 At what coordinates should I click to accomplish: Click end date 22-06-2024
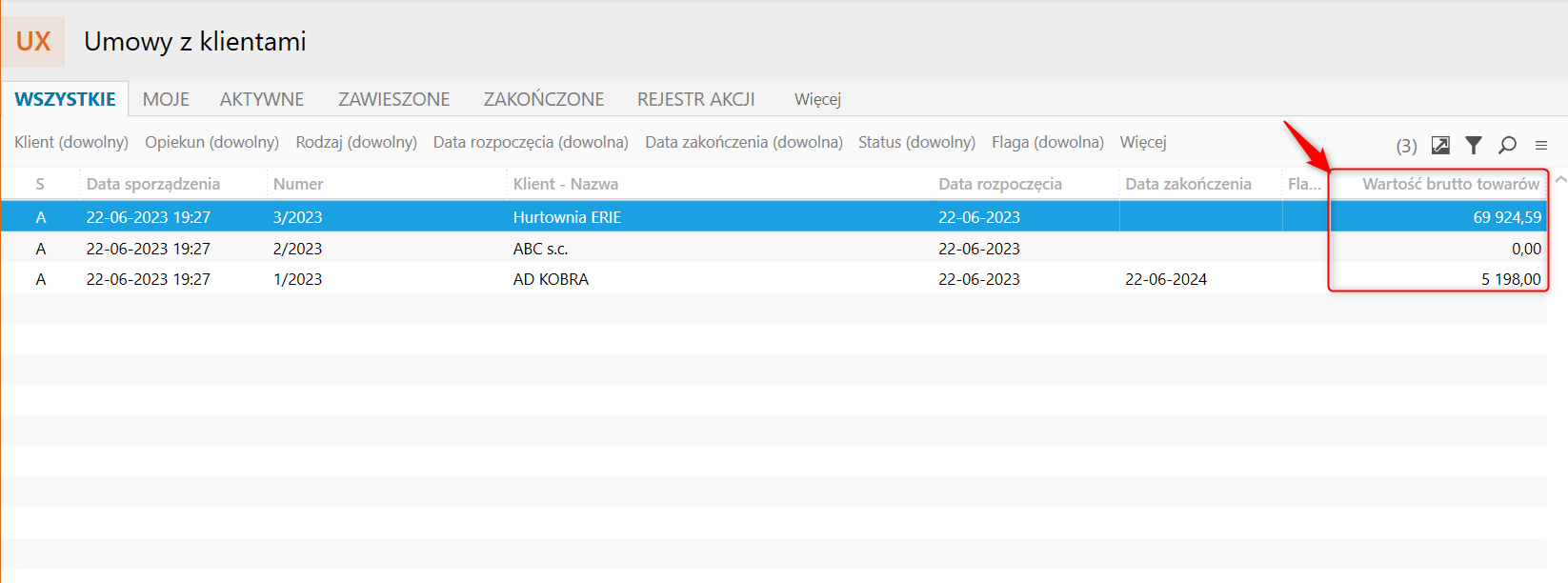tap(1166, 279)
